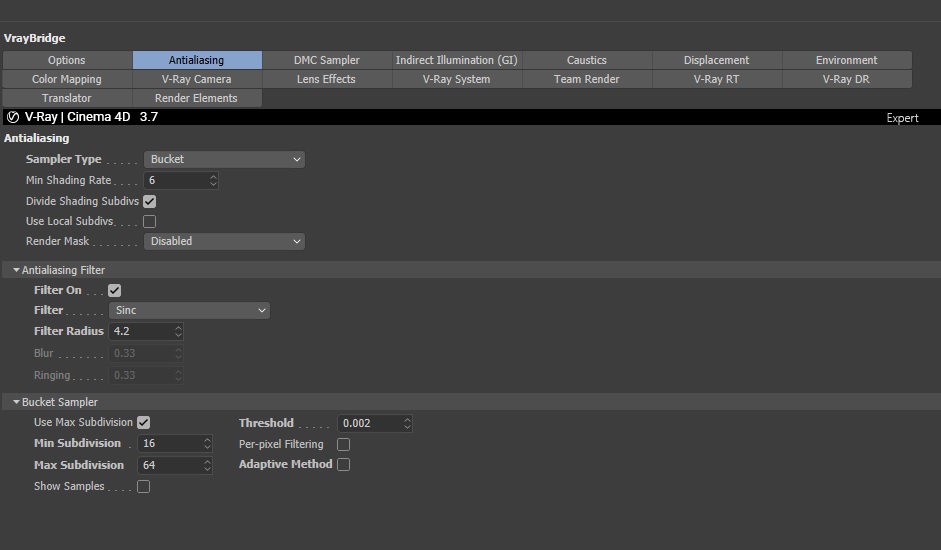The width and height of the screenshot is (941, 550).
Task: Click the Min Shading Rate stepper arrows
Action: (x=213, y=180)
